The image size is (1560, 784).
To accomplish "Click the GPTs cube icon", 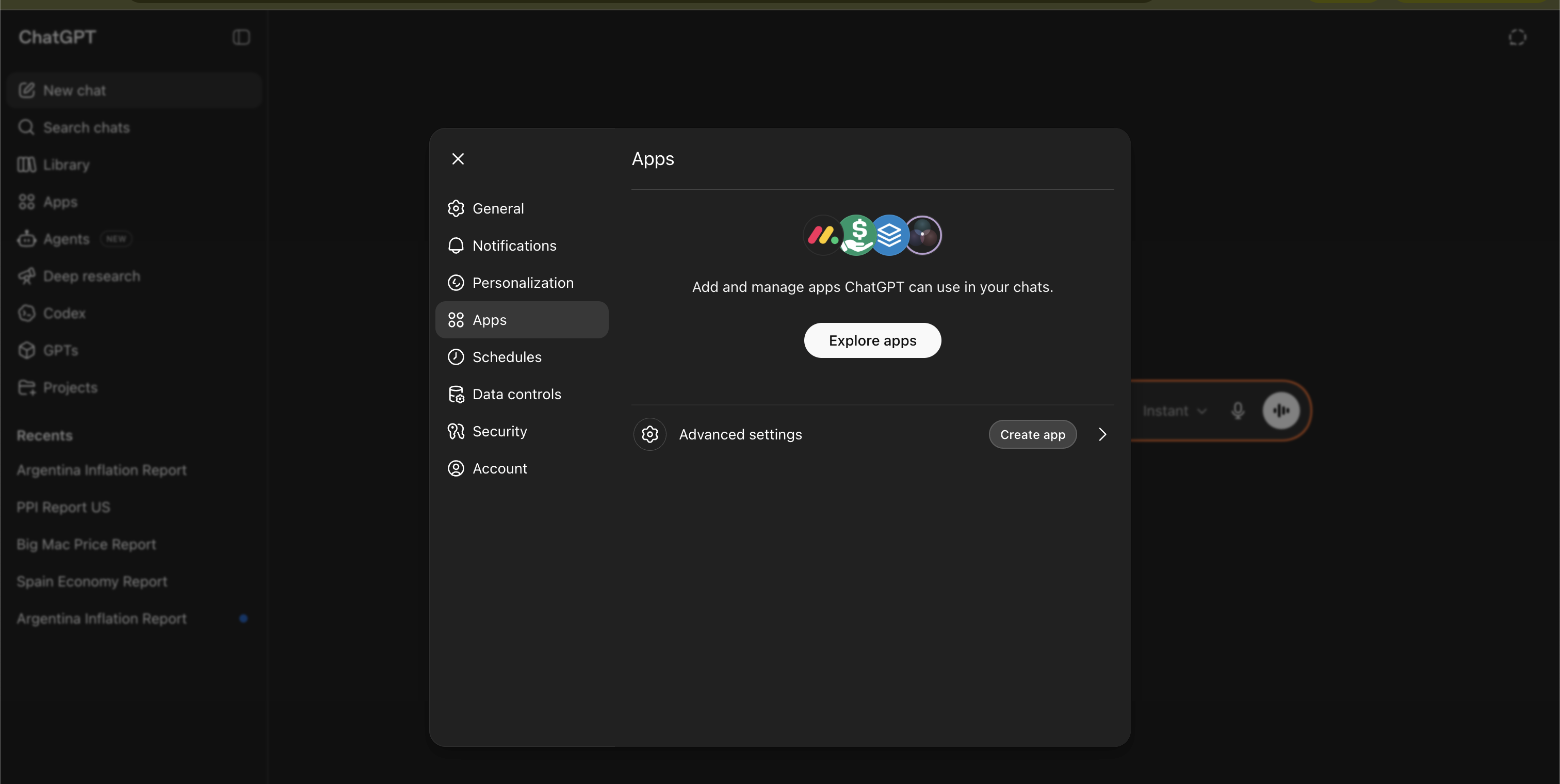I will click(27, 350).
